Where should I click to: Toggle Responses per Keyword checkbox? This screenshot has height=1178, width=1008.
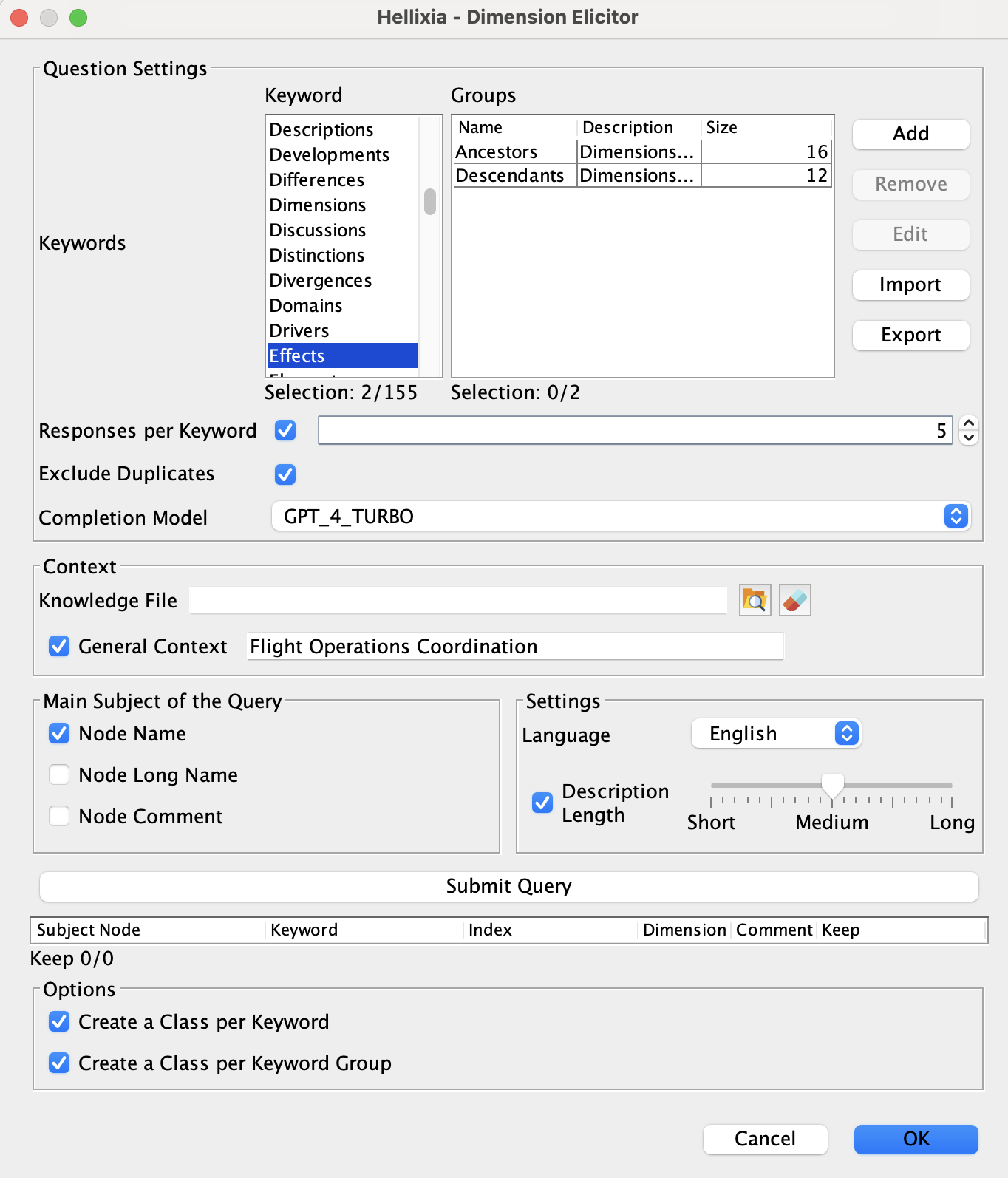pyautogui.click(x=285, y=430)
